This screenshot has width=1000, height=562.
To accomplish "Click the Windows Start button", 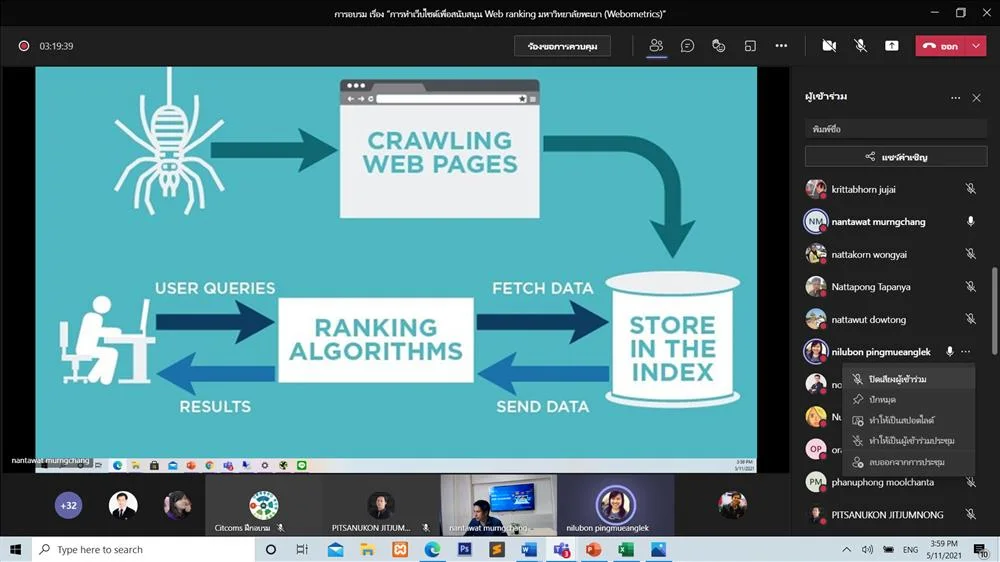I will [15, 549].
